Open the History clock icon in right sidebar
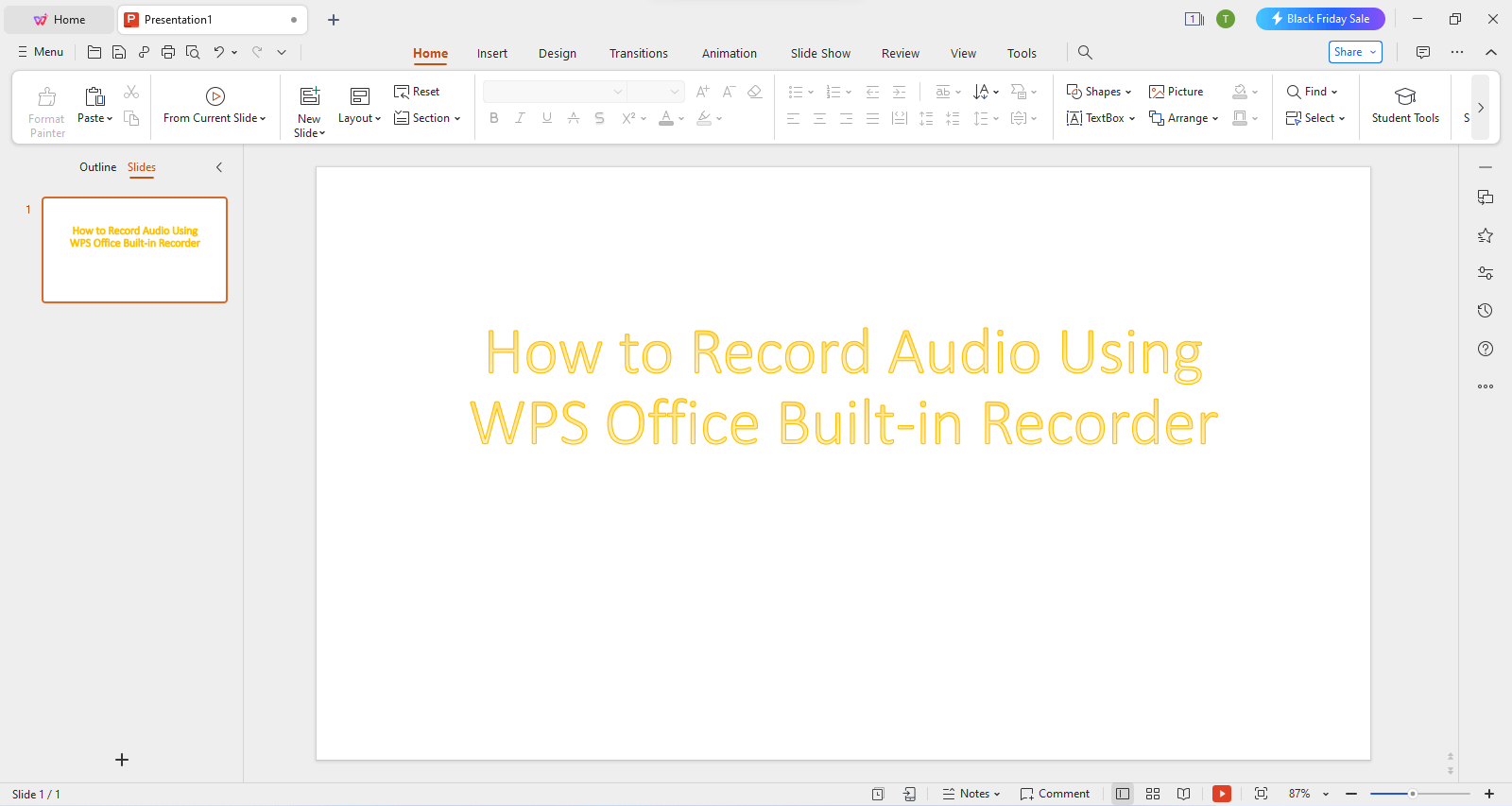This screenshot has height=806, width=1512. pyautogui.click(x=1486, y=311)
